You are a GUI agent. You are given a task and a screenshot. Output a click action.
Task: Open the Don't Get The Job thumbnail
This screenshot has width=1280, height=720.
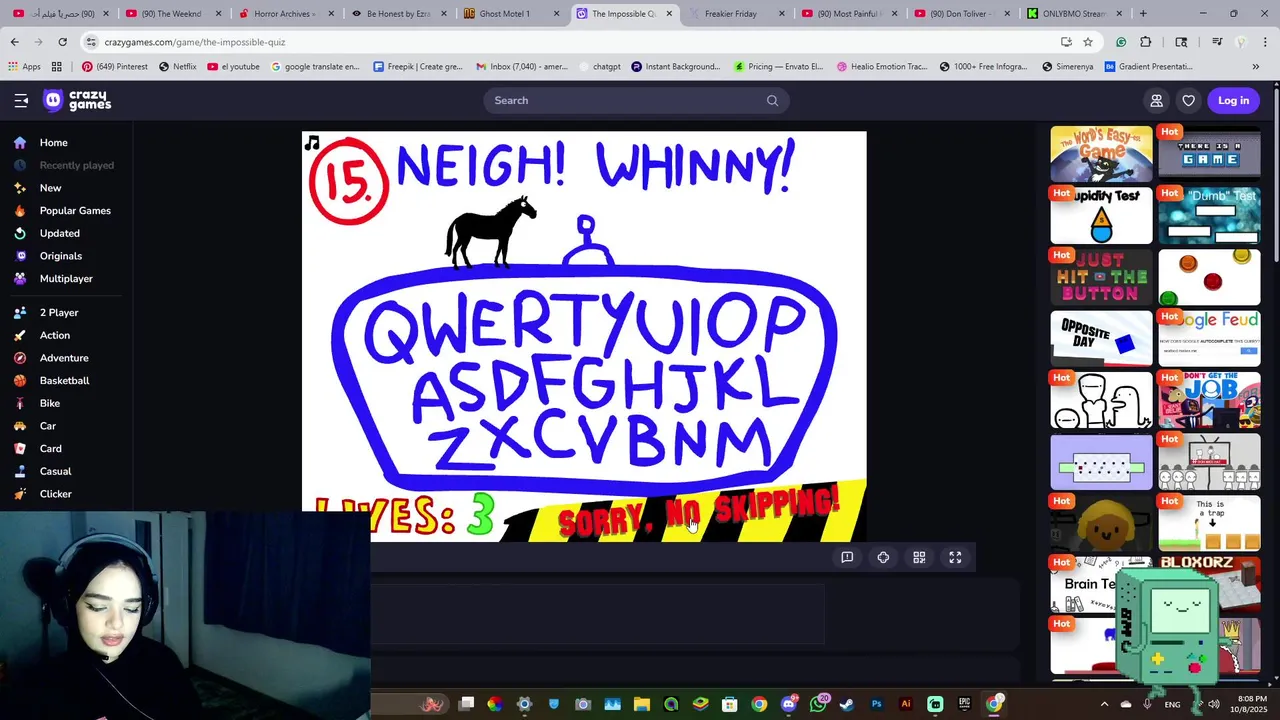(1209, 400)
